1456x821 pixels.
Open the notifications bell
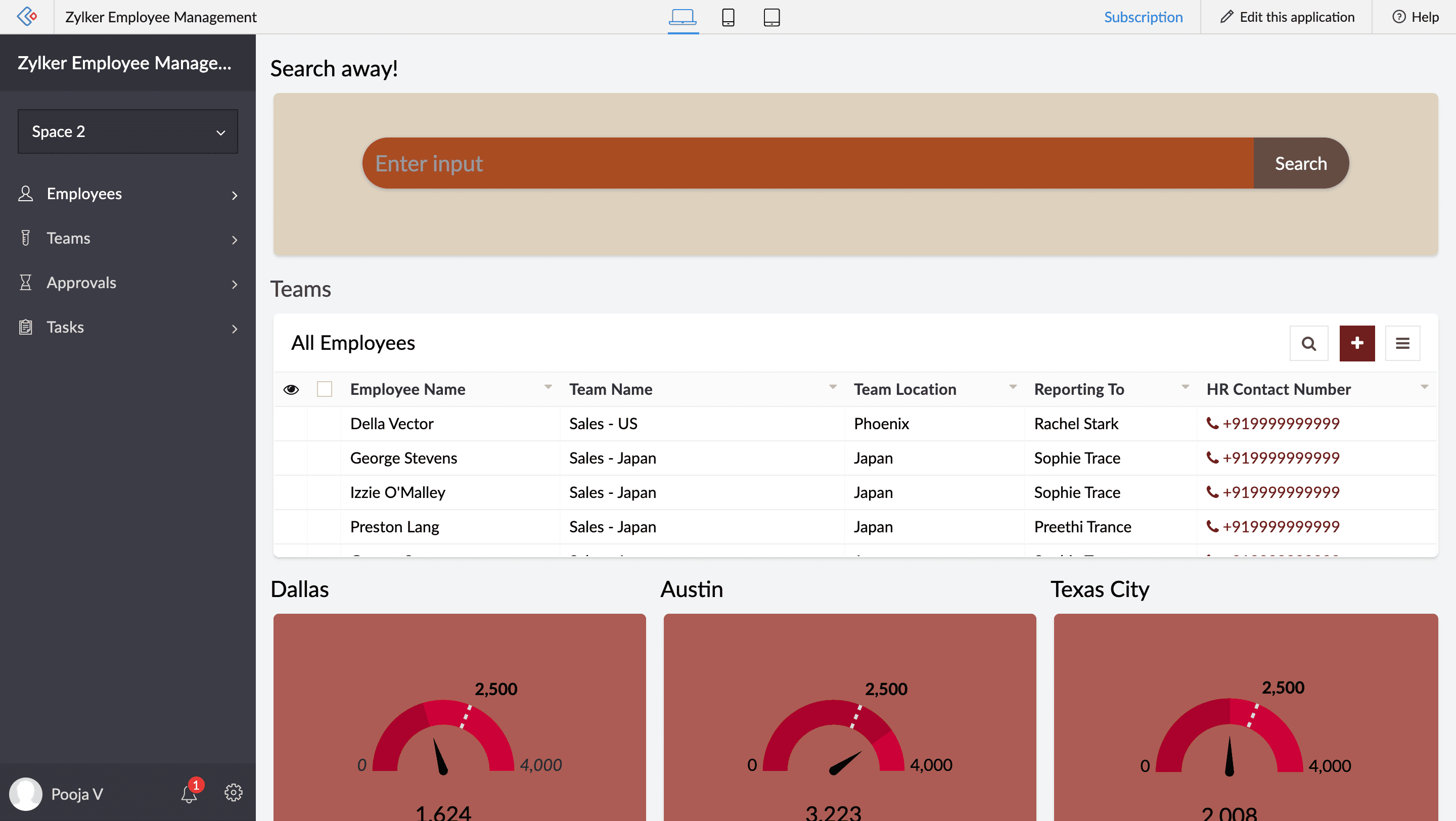190,794
